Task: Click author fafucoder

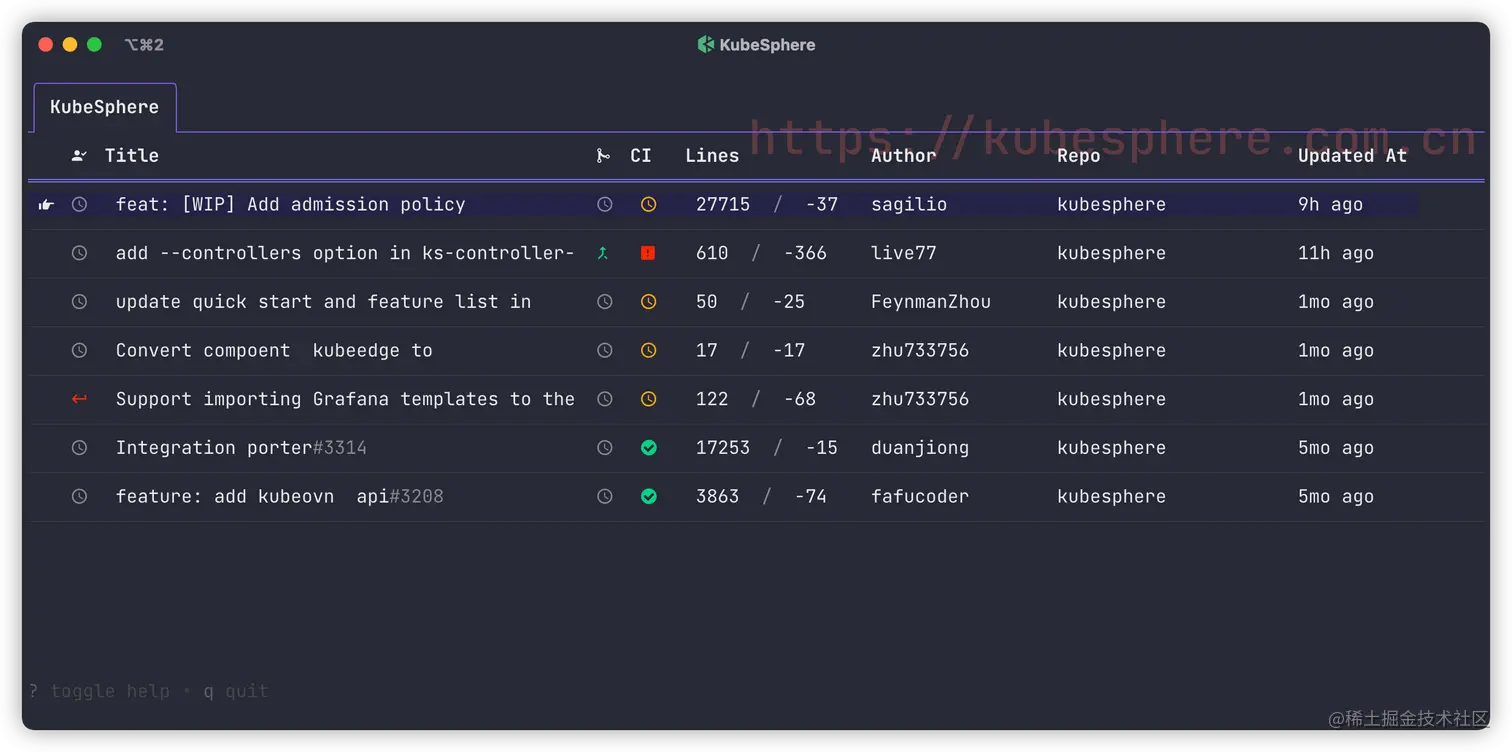Action: click(920, 496)
